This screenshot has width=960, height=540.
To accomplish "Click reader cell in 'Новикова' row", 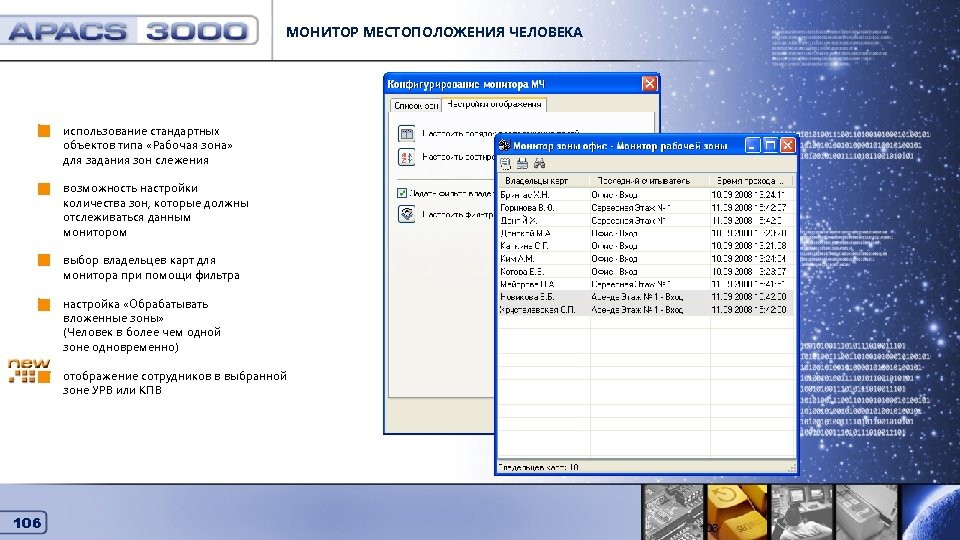I will pyautogui.click(x=650, y=296).
